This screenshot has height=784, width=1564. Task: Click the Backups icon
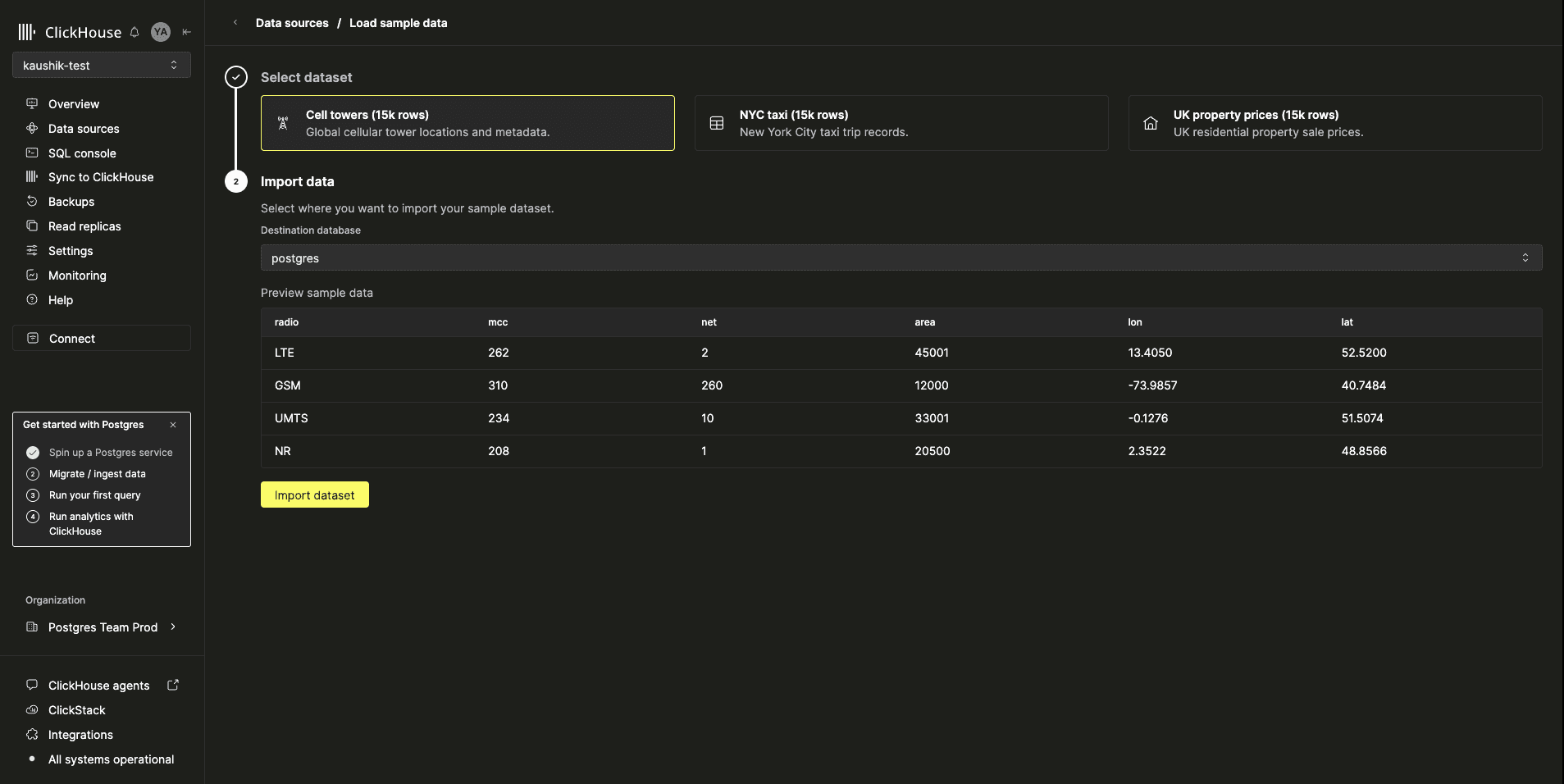point(32,202)
